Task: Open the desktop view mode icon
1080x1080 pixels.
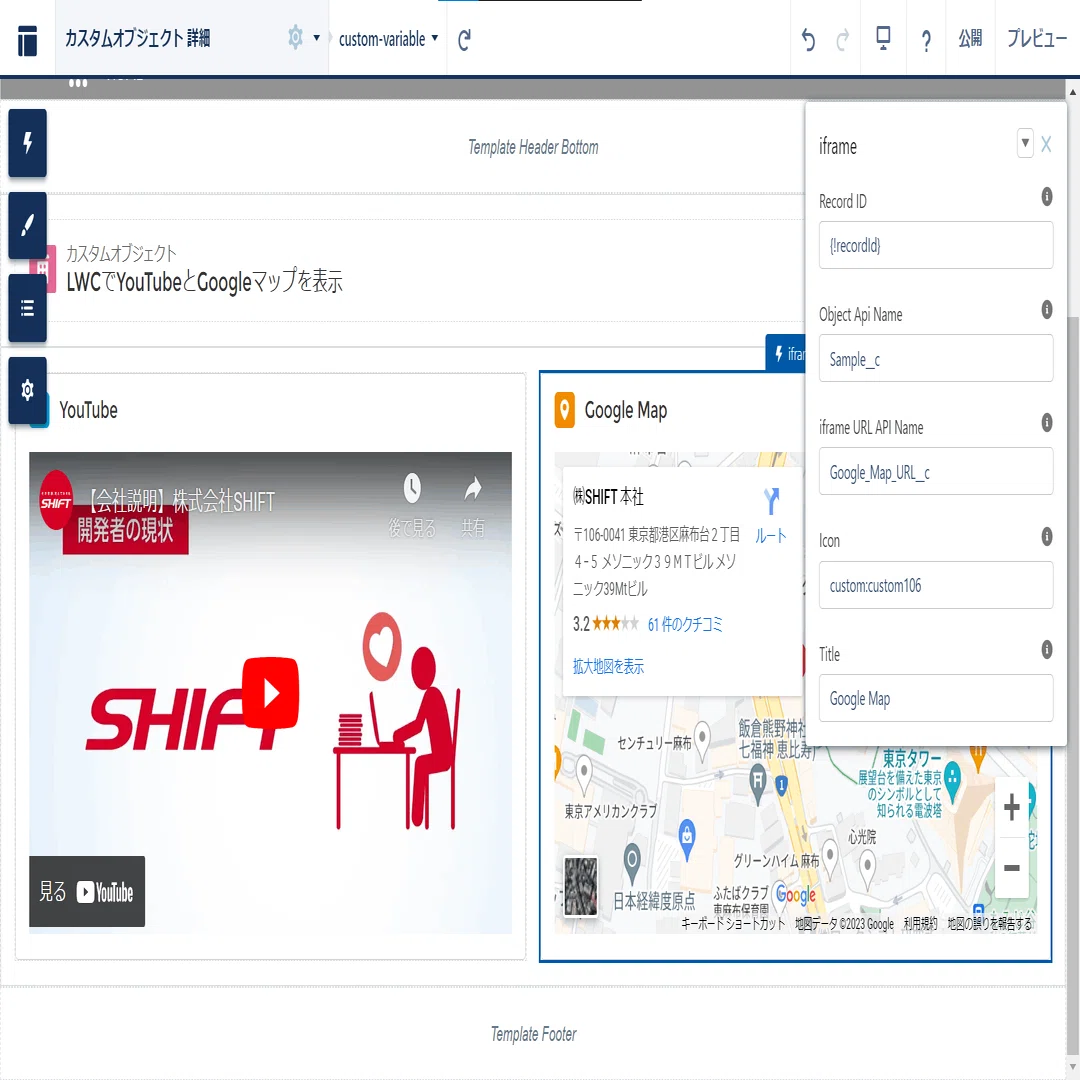Action: click(883, 38)
